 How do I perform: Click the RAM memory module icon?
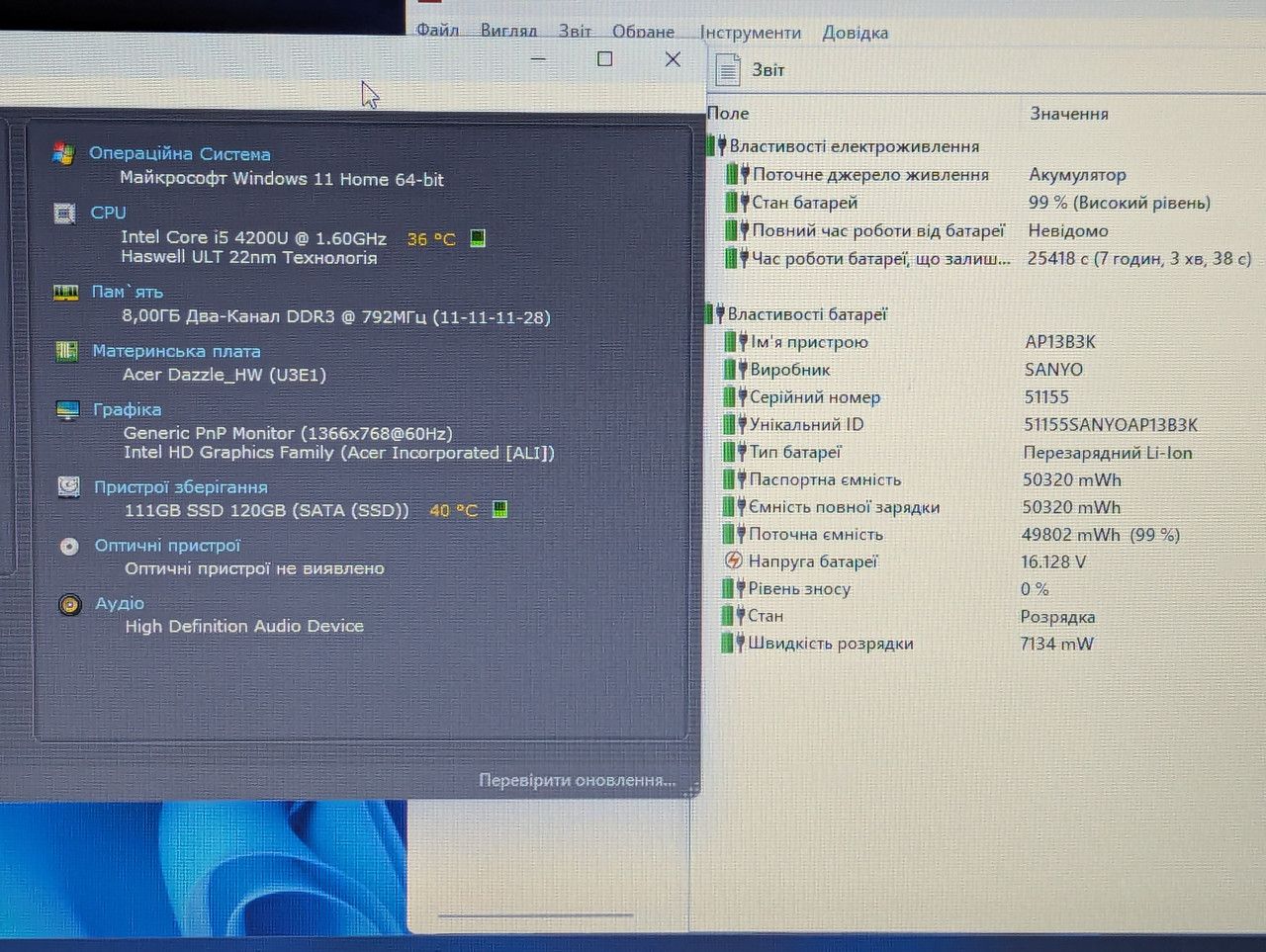pyautogui.click(x=65, y=292)
